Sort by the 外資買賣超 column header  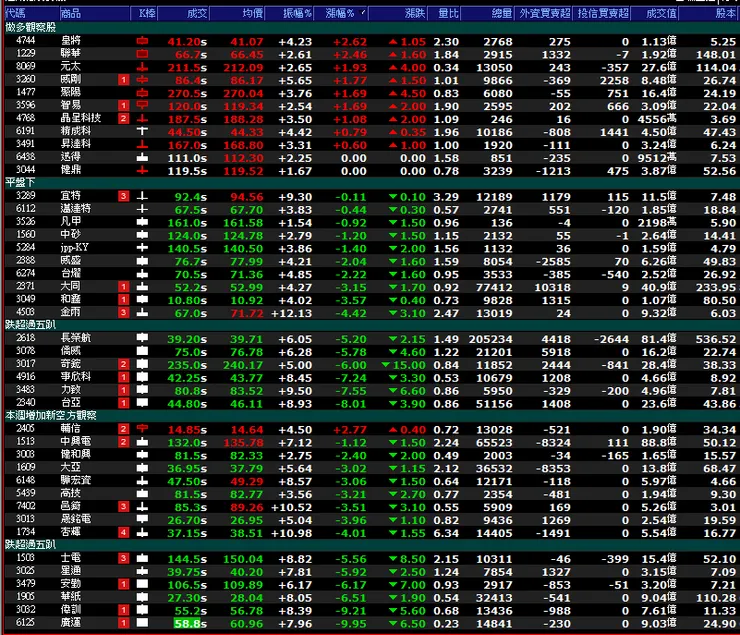click(x=544, y=14)
